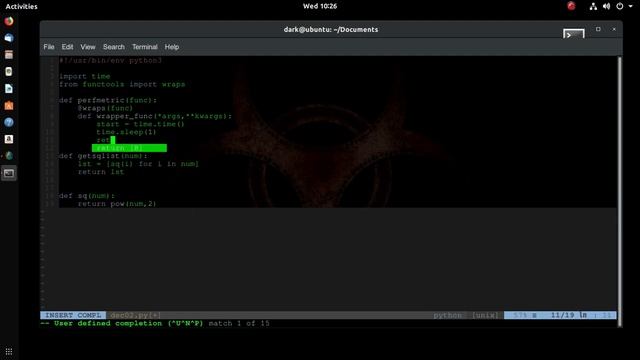640x360 pixels.
Task: Click the 'return pow(num,2)' line
Action: (x=117, y=204)
